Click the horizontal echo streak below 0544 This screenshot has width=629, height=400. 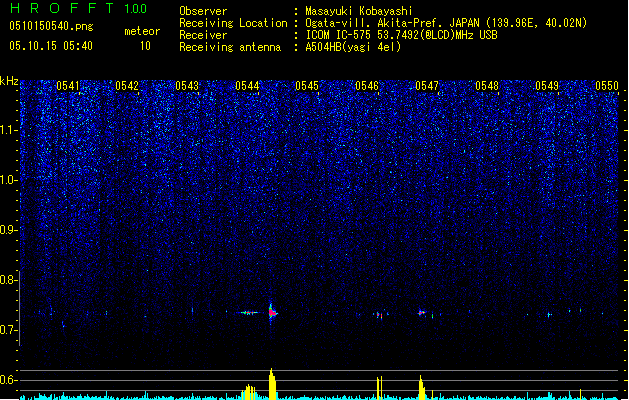pos(250,313)
